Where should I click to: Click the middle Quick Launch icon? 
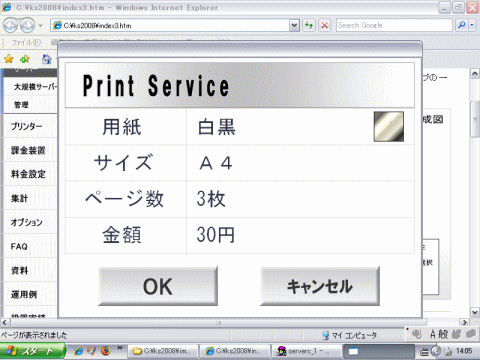click(x=92, y=351)
